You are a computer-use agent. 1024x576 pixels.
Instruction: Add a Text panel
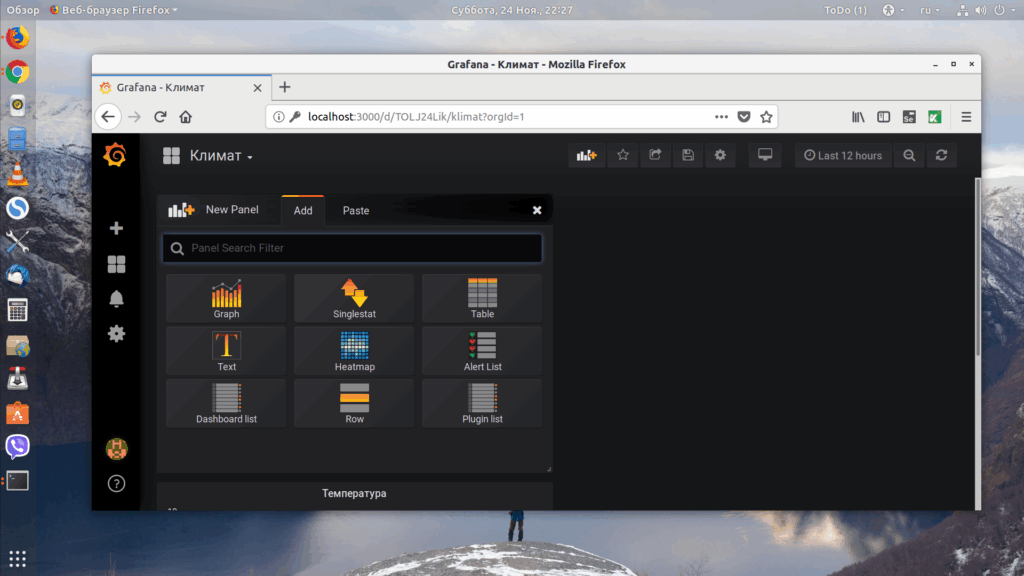click(226, 351)
